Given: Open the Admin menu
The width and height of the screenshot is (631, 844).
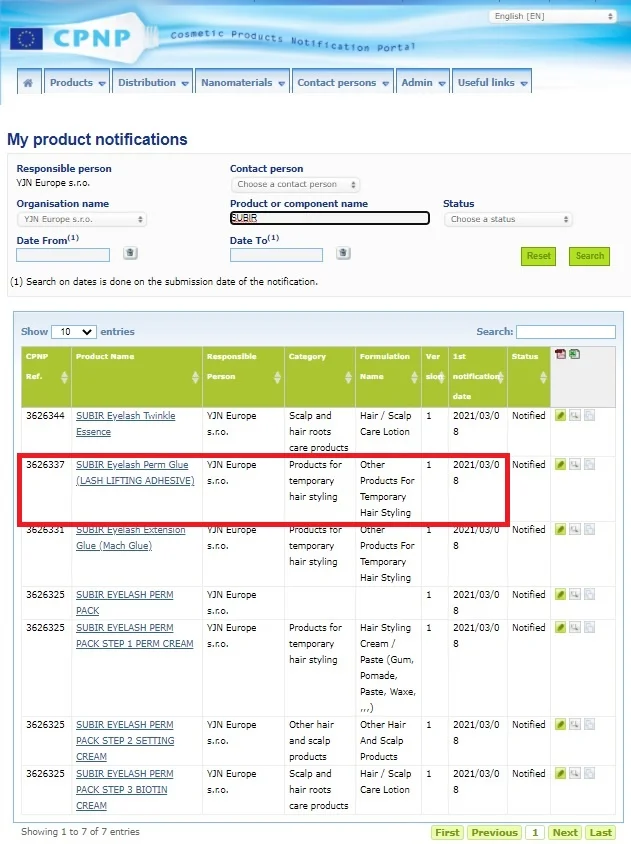Looking at the screenshot, I should [x=423, y=82].
